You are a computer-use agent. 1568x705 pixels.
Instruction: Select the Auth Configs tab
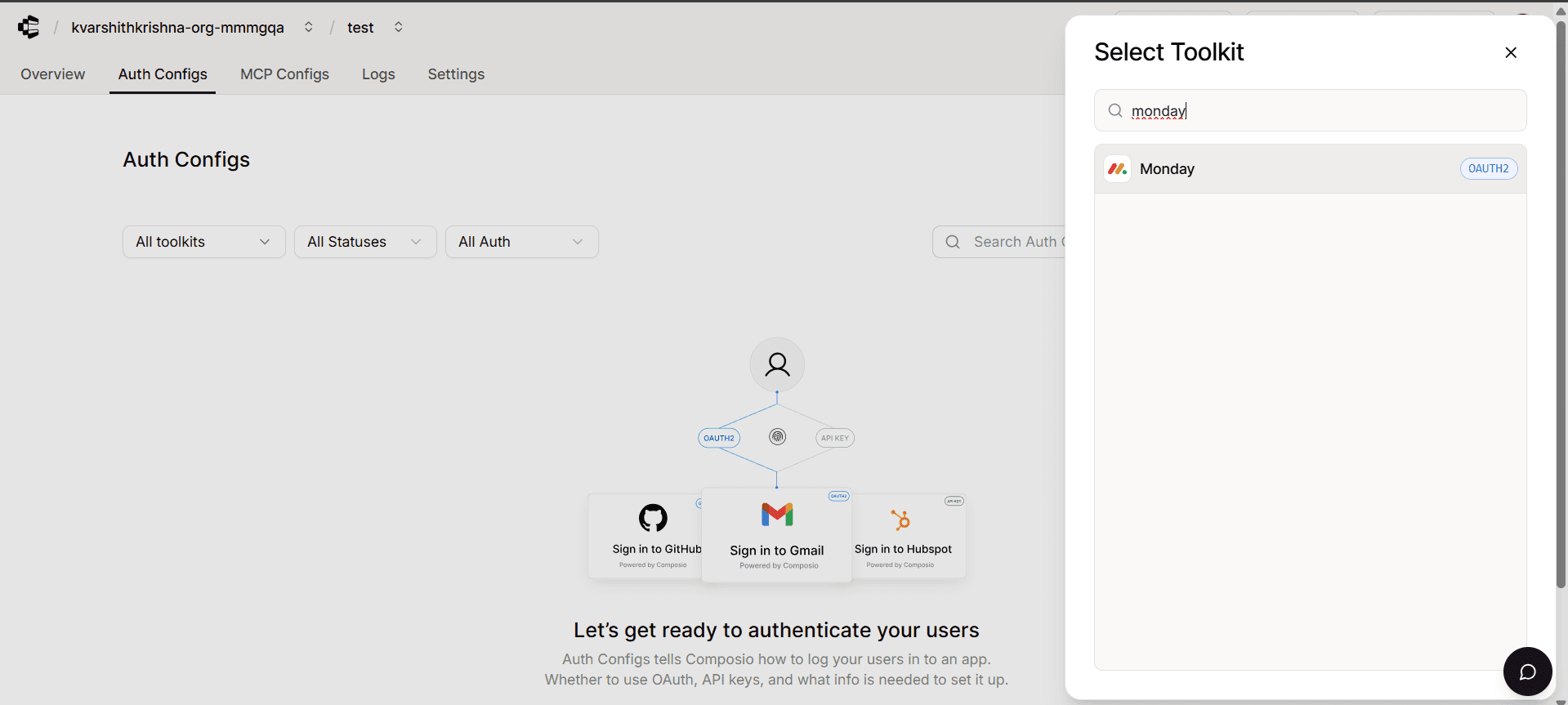[x=163, y=74]
